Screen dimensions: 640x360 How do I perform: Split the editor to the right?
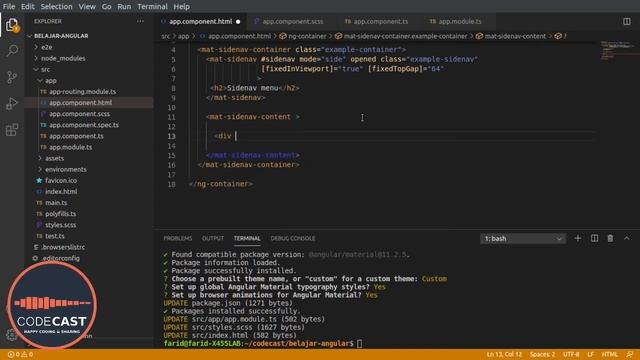(627, 21)
